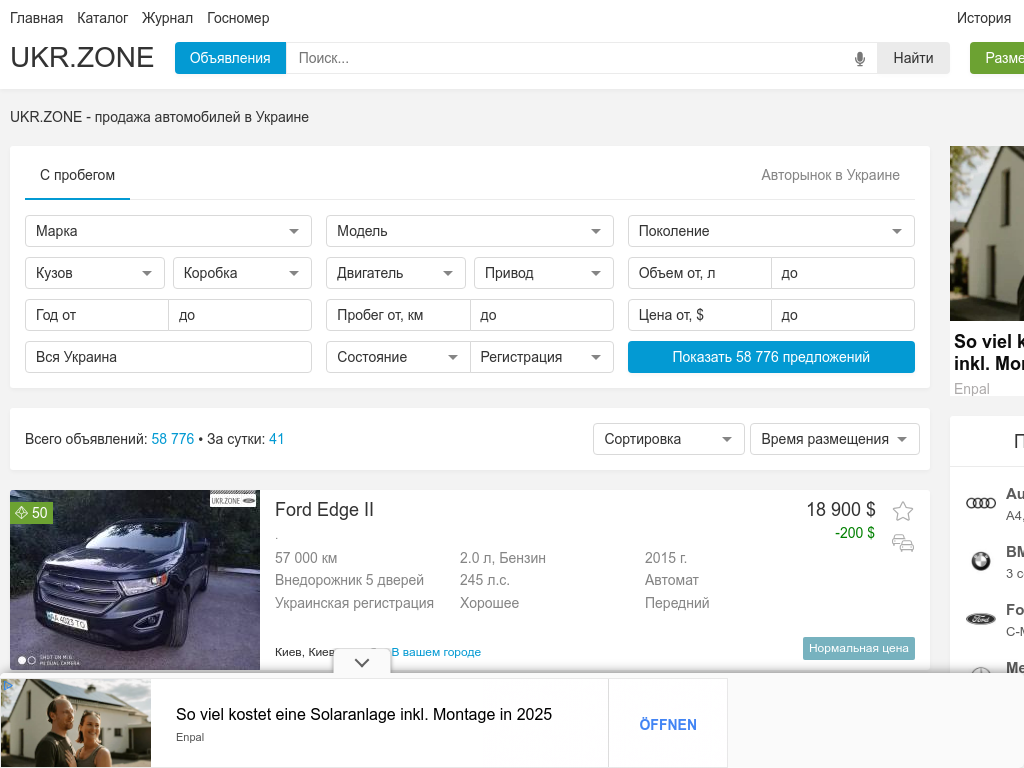Open the Журнал menu item
1024x768 pixels.
[x=167, y=18]
